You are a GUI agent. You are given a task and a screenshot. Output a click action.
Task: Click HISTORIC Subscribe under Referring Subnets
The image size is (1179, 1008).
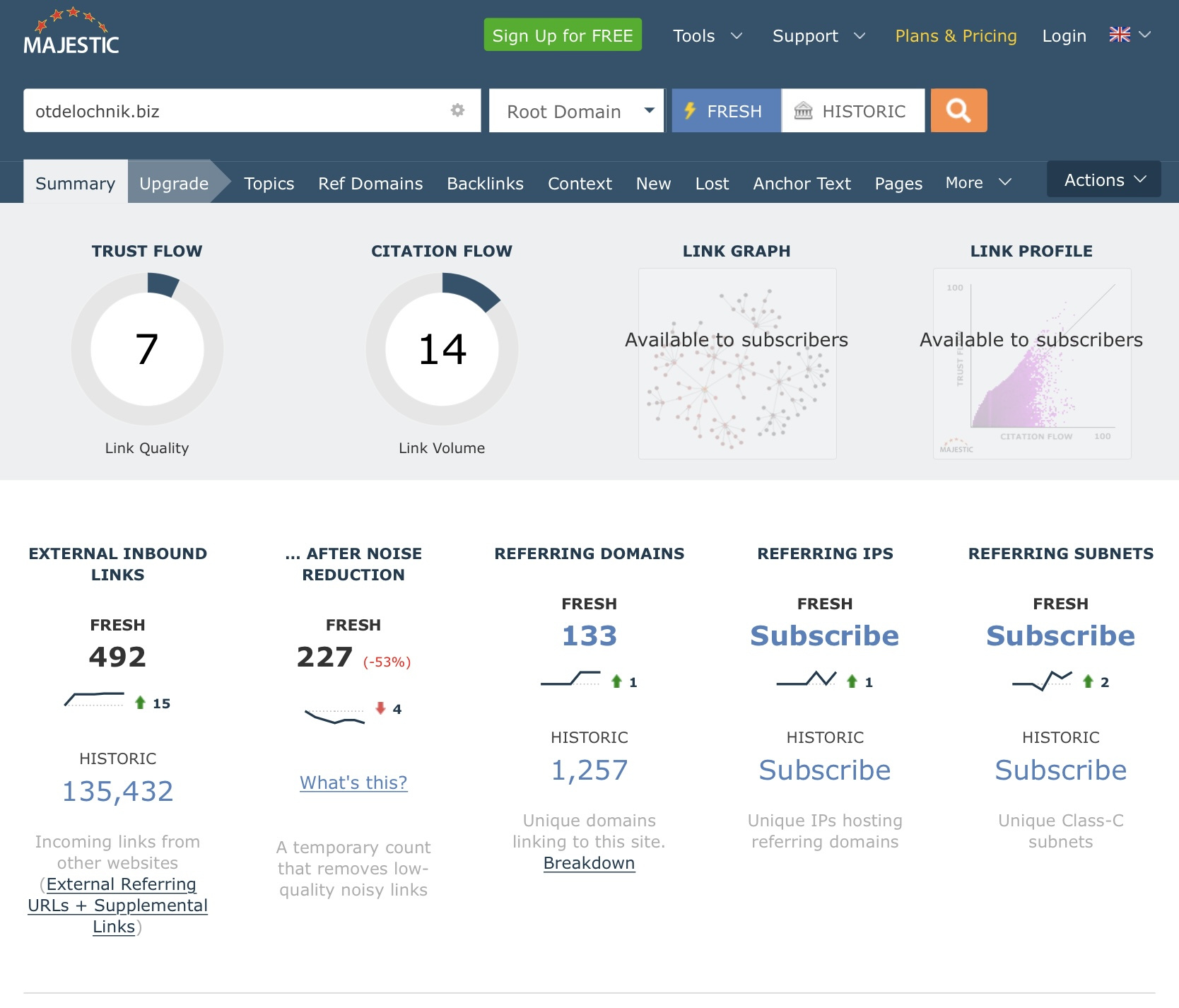pyautogui.click(x=1060, y=770)
